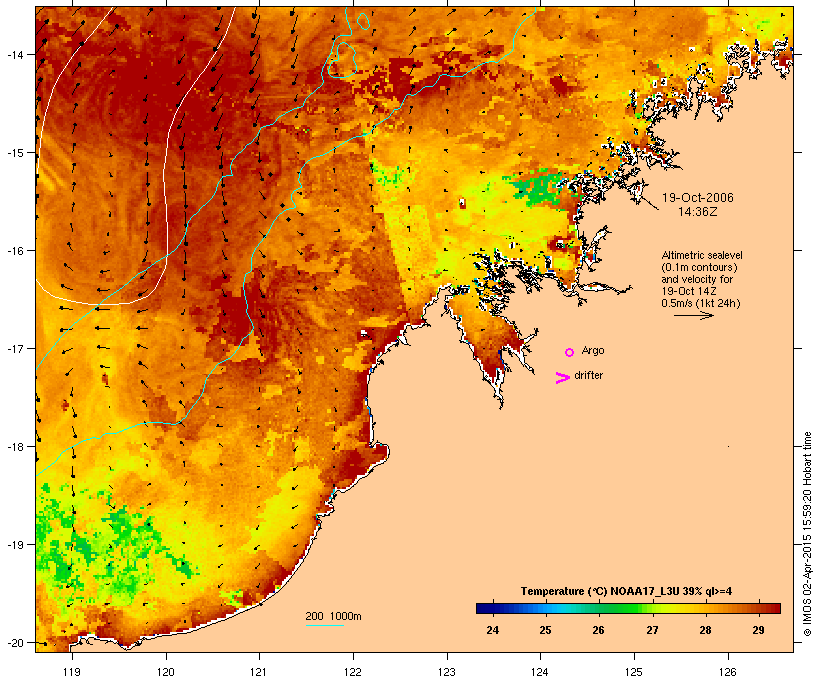Click the '0.5m/s (1kt 24h)' text
Image resolution: width=820 pixels, height=680 pixels.
[701, 303]
